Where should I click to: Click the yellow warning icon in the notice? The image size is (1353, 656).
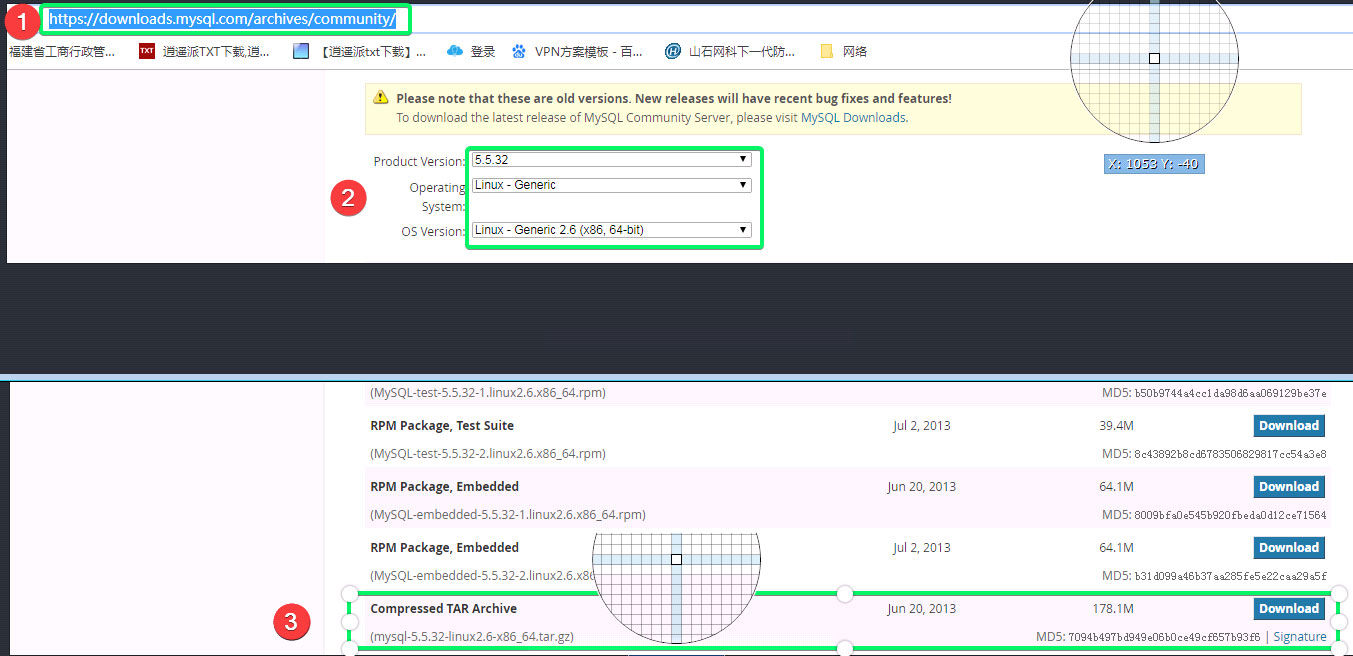point(380,98)
